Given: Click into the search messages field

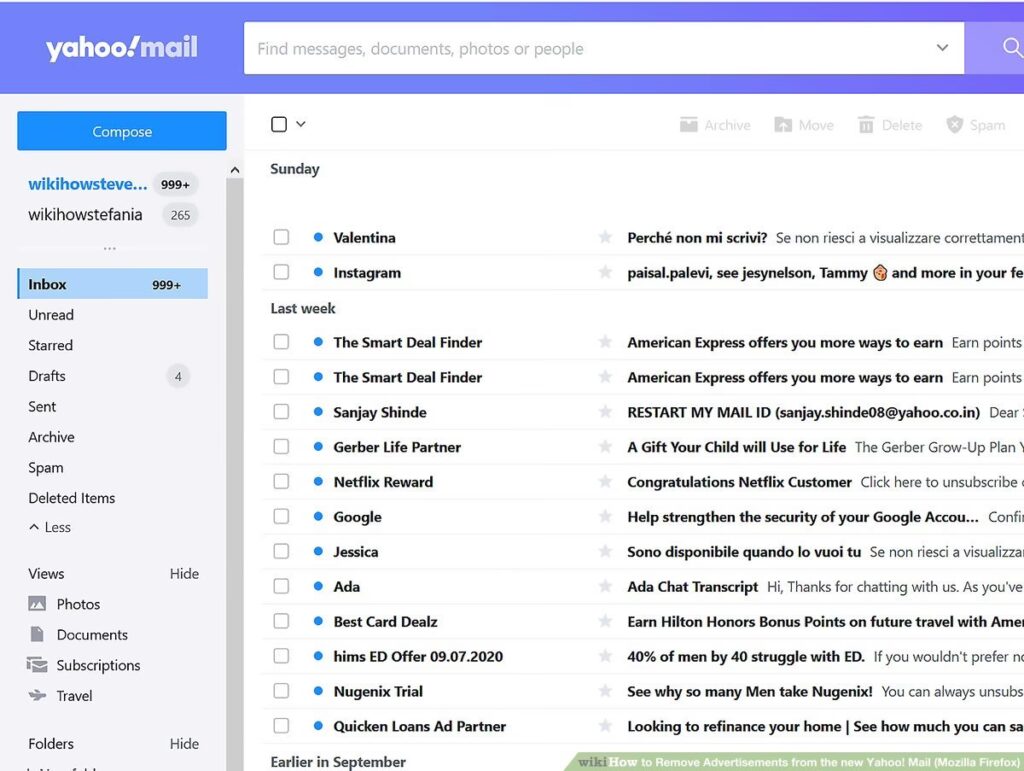Looking at the screenshot, I should [x=580, y=48].
